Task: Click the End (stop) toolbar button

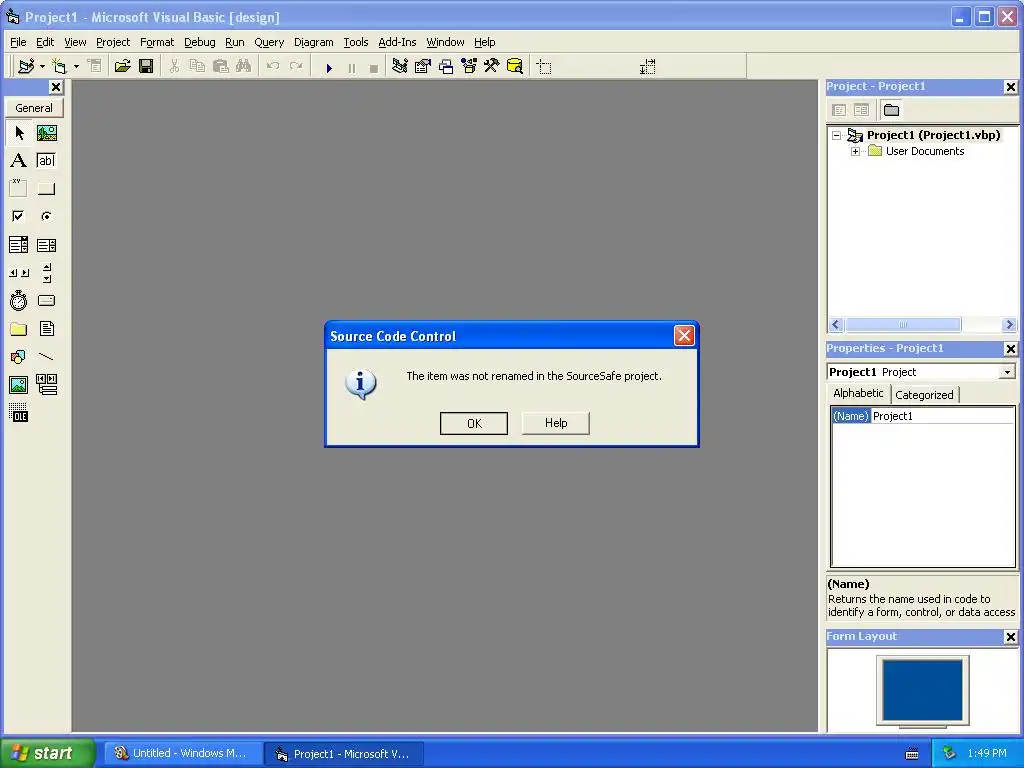Action: (x=374, y=67)
